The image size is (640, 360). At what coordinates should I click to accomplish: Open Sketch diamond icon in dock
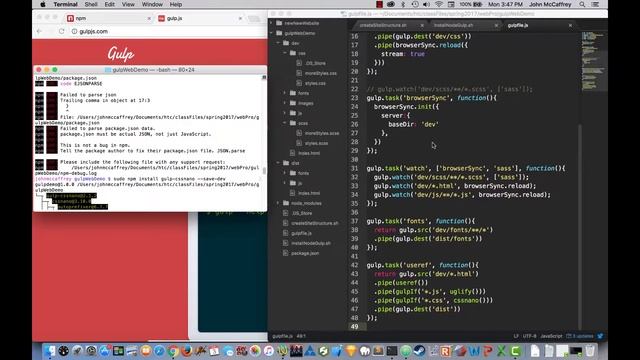[x=351, y=351]
